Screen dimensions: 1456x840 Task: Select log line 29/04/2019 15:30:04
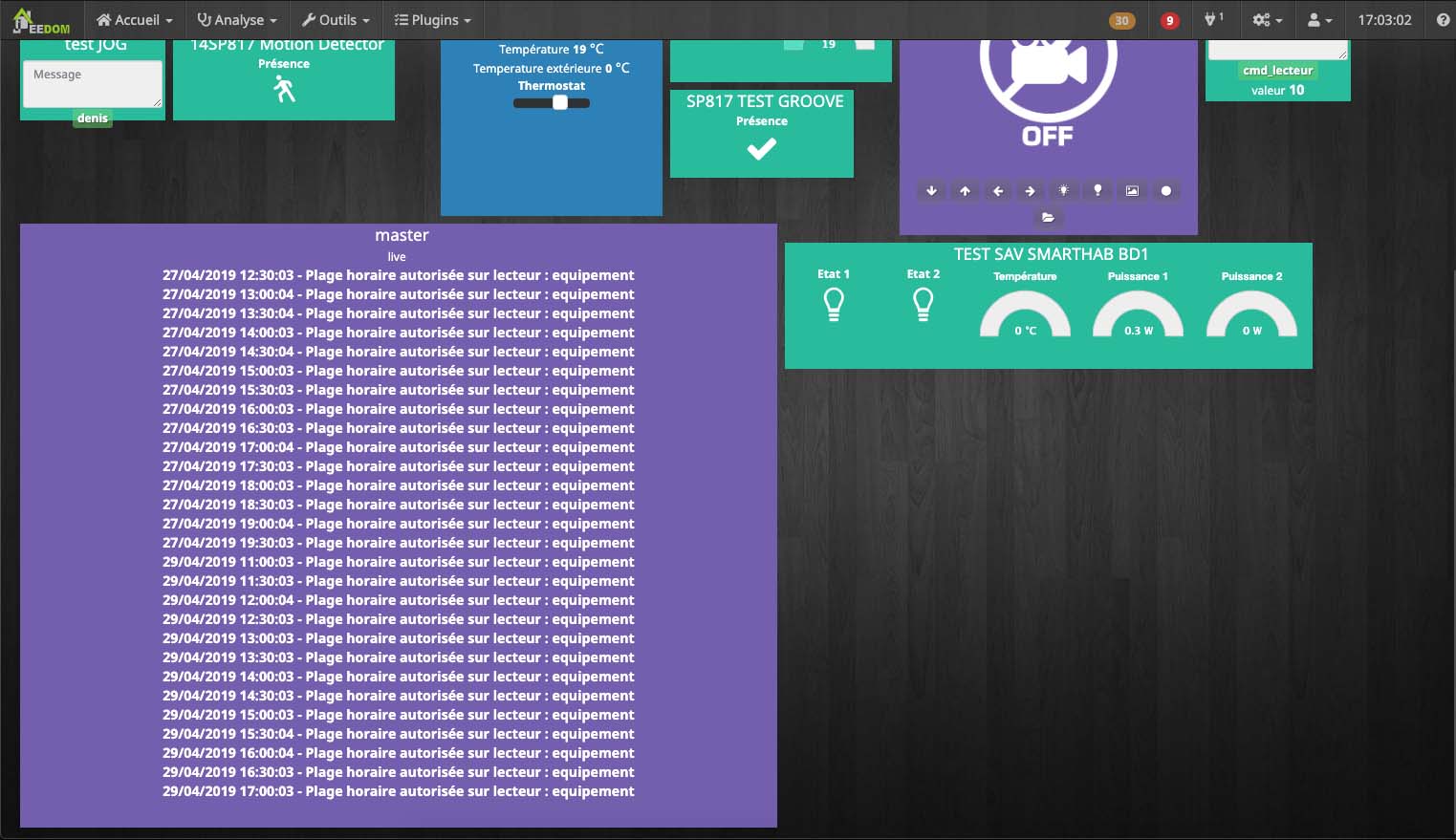coord(398,734)
